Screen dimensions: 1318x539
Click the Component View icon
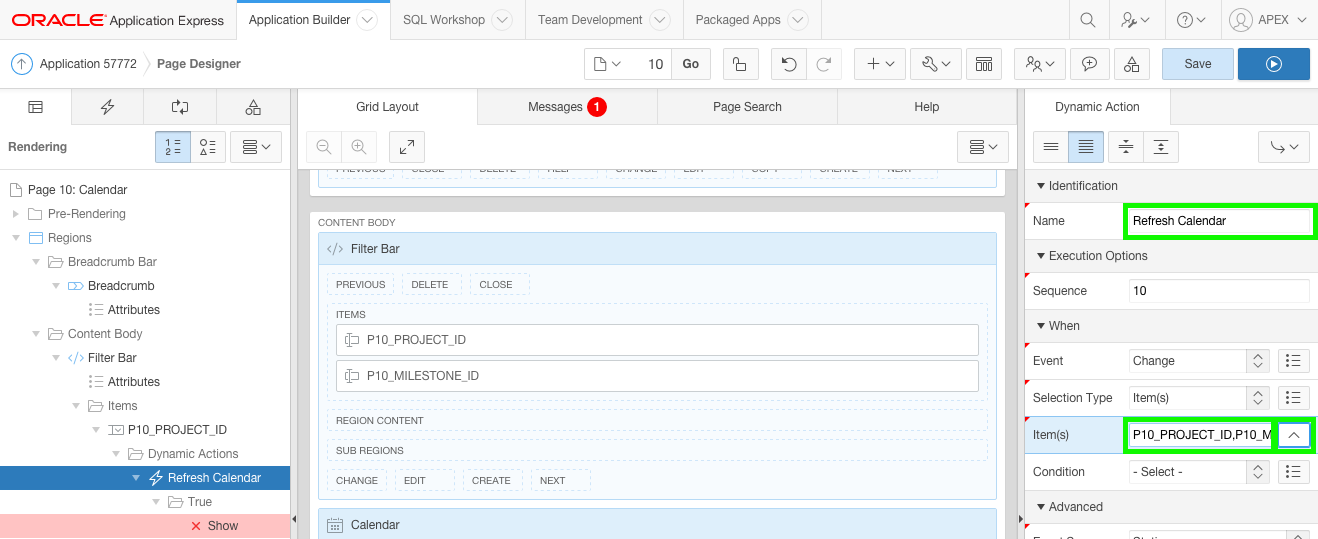pos(984,64)
